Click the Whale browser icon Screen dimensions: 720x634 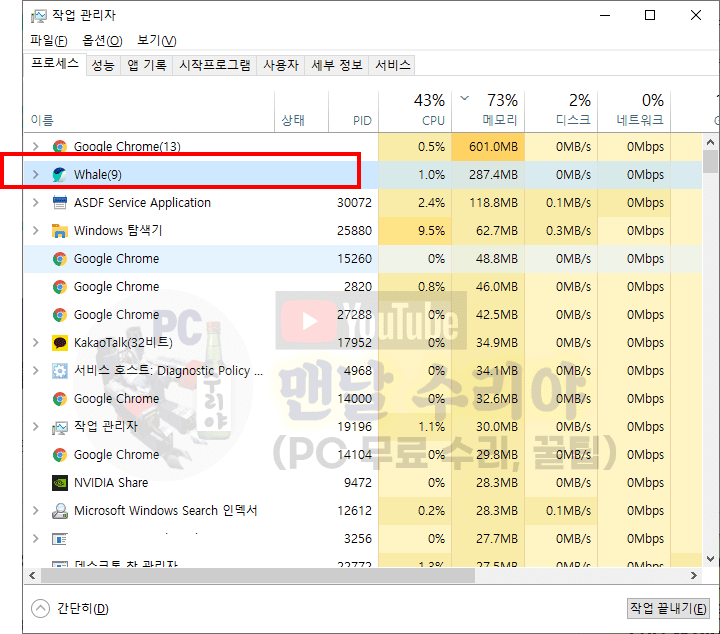(60, 174)
